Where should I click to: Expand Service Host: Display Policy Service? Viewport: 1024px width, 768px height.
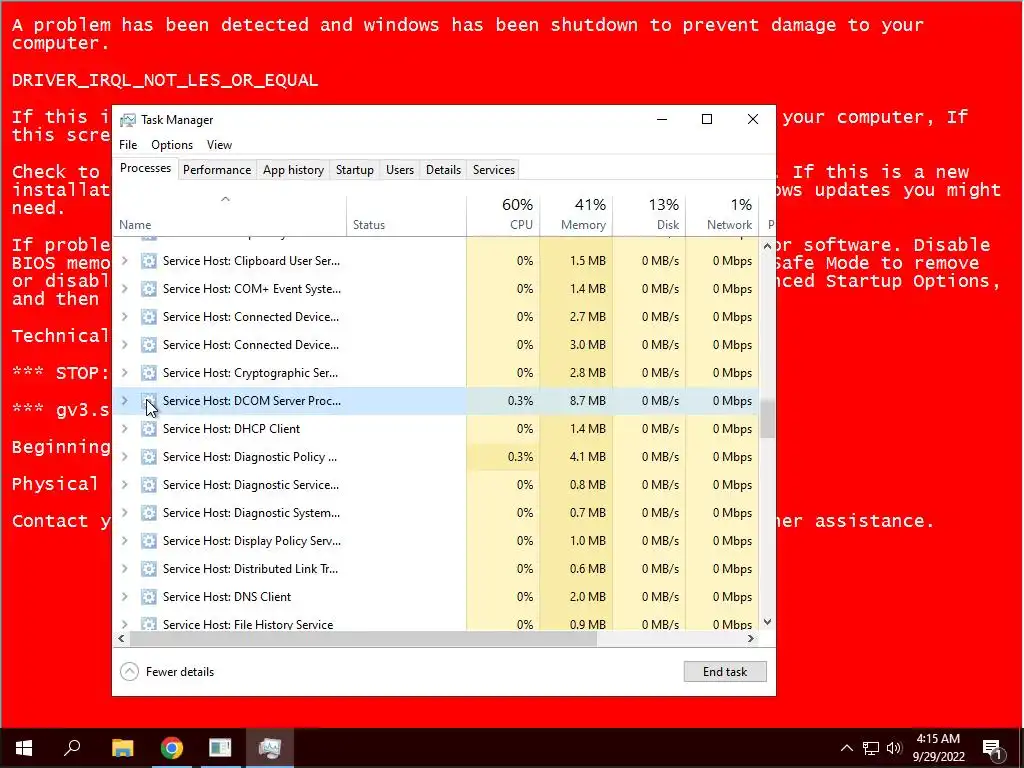pos(125,541)
